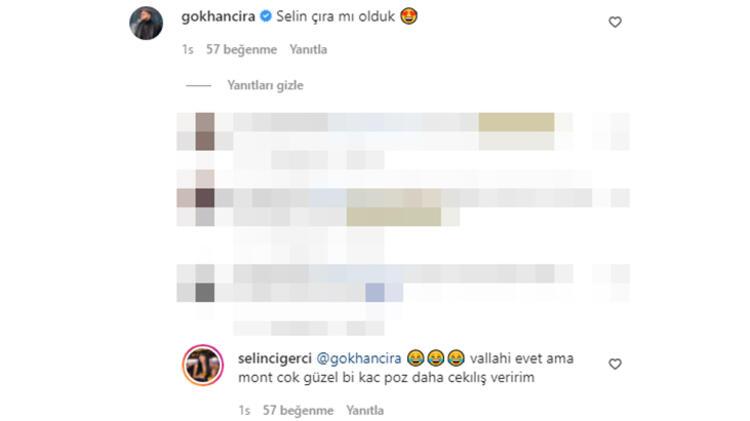
Task: Select the first pixelated blurred reply
Action: (403, 141)
